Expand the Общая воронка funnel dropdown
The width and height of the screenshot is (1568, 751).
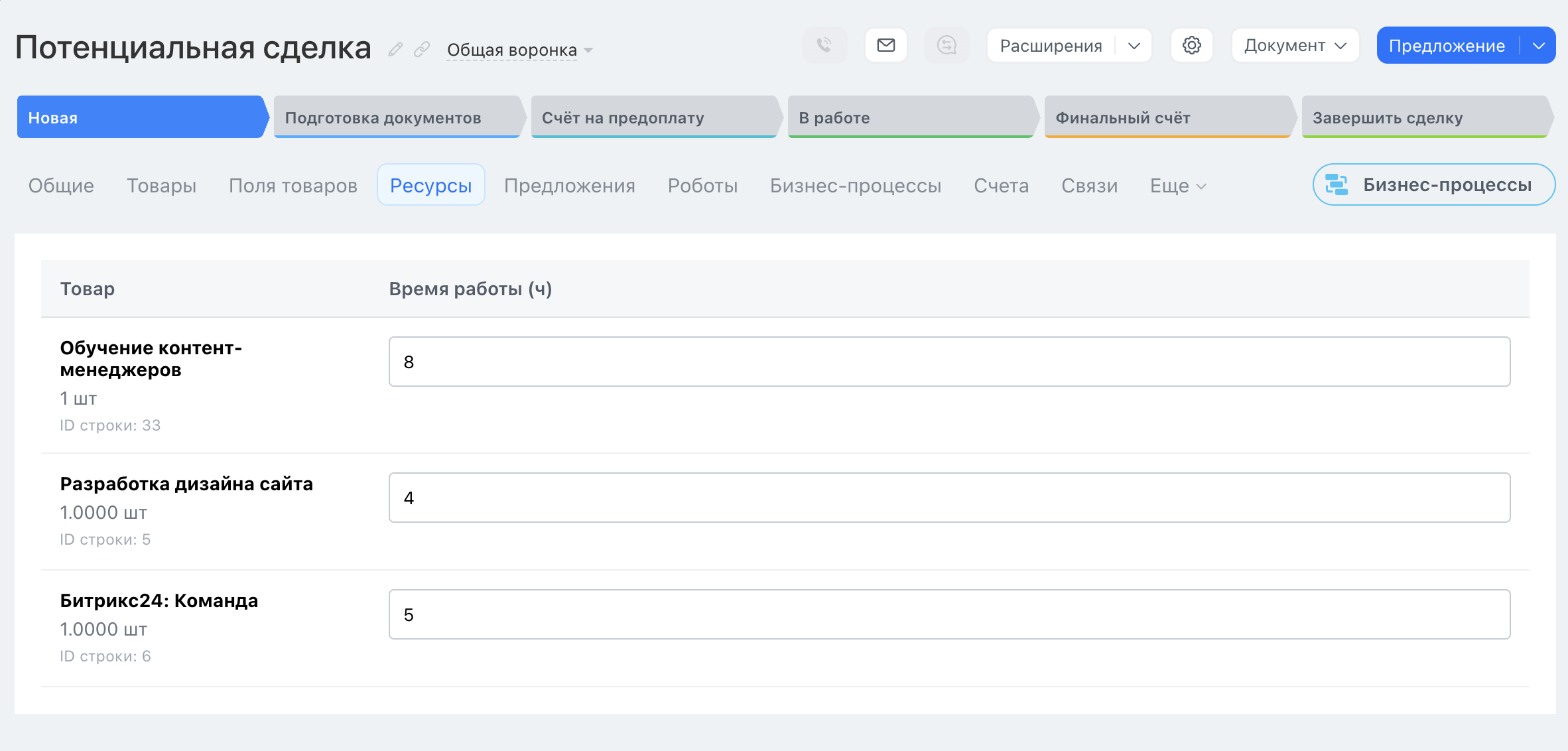coord(519,50)
